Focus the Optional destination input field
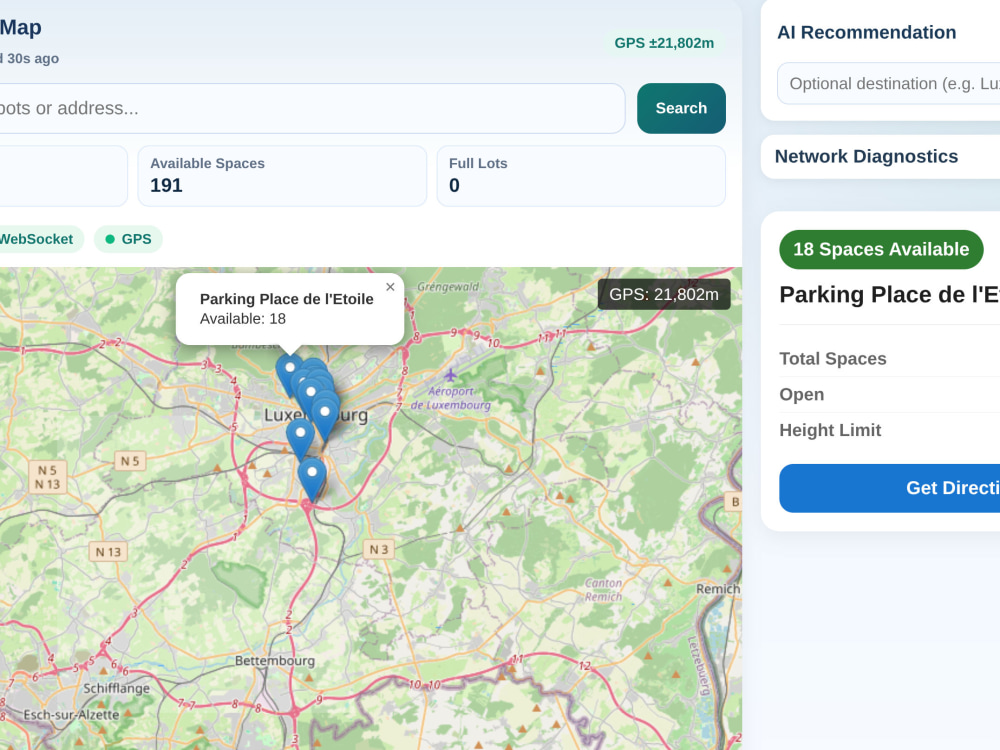1000x750 pixels. coord(888,84)
